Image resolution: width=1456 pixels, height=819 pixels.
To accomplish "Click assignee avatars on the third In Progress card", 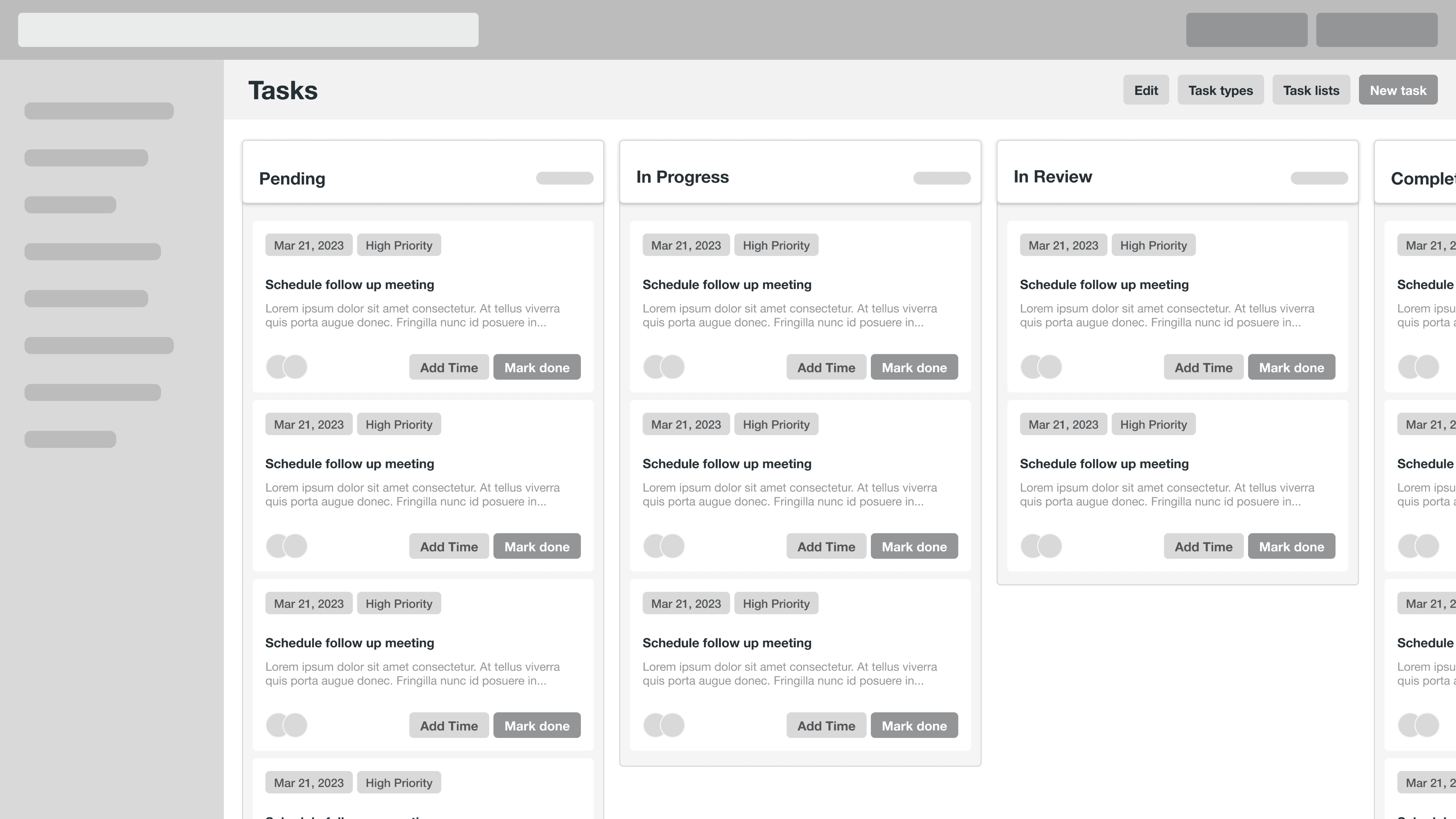I will click(664, 725).
